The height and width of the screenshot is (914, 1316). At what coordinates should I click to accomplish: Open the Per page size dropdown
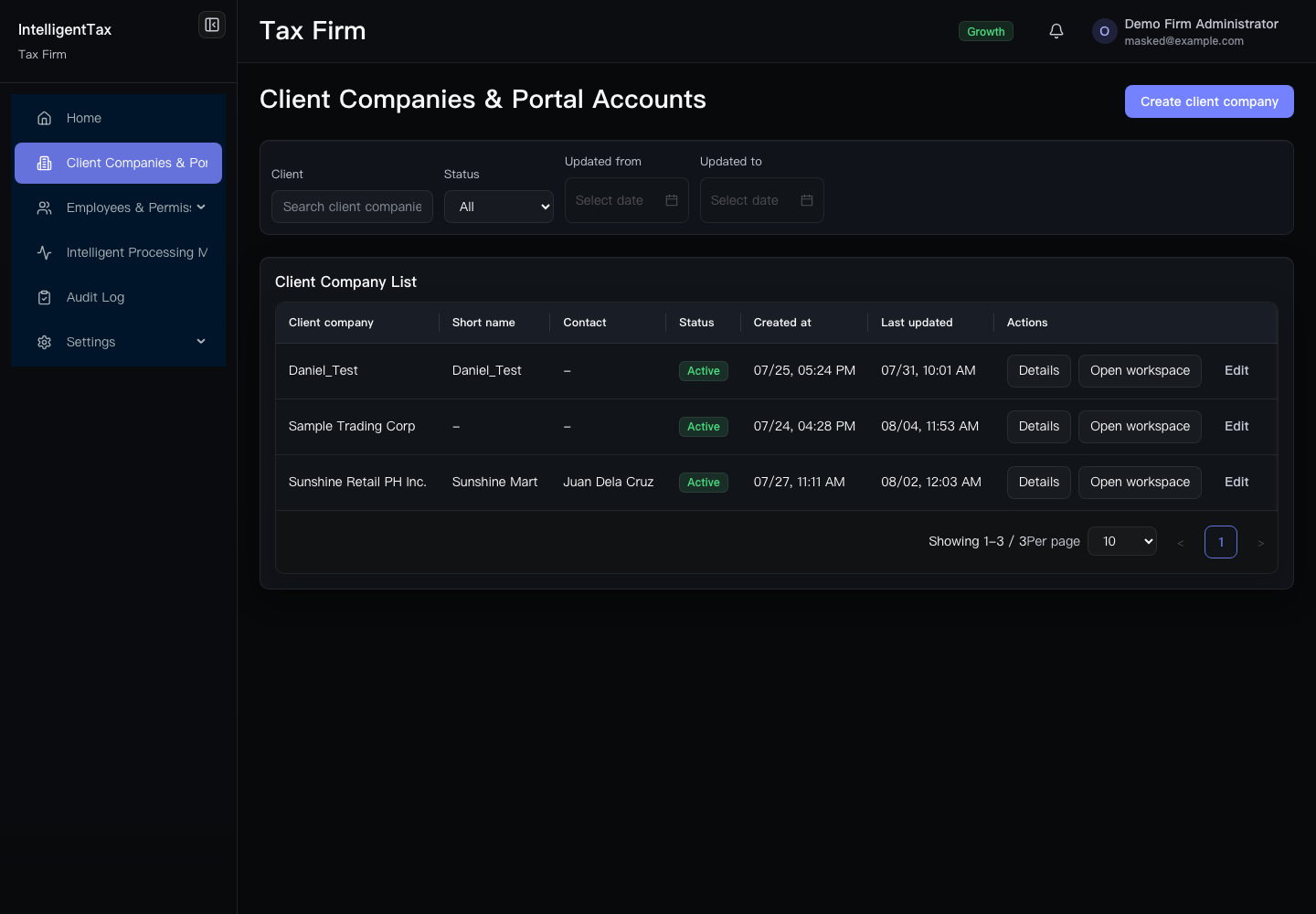[1122, 541]
